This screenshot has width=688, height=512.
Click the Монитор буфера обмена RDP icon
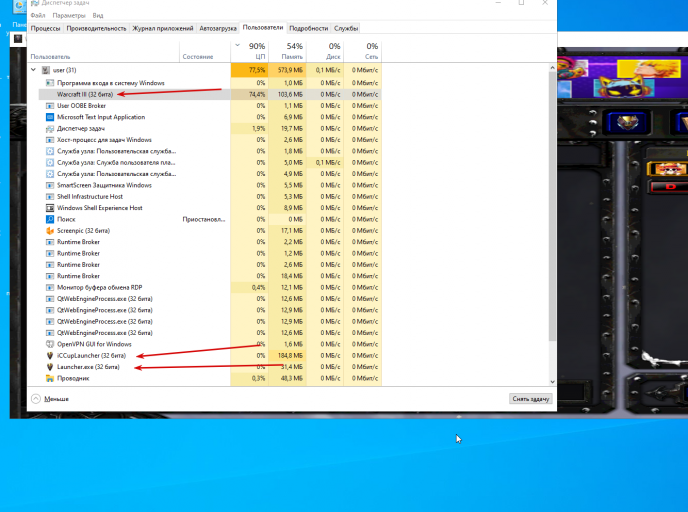(x=50, y=287)
